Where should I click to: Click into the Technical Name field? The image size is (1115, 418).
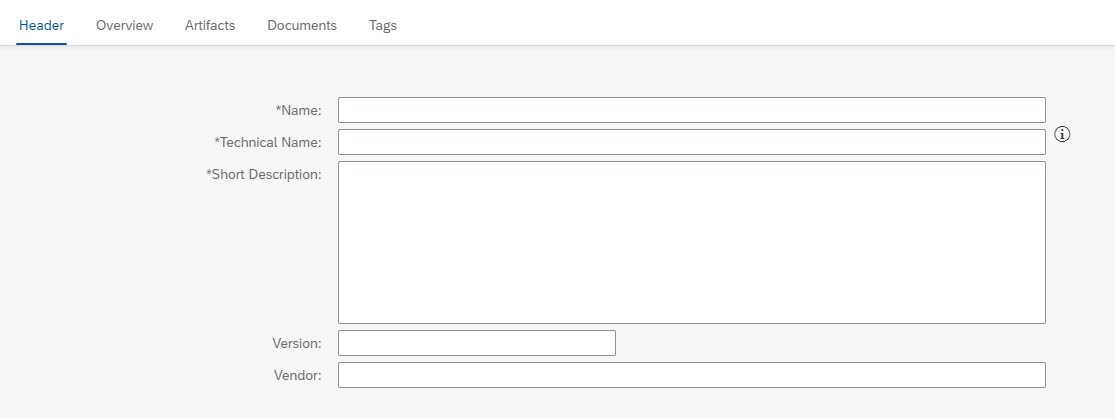coord(691,142)
